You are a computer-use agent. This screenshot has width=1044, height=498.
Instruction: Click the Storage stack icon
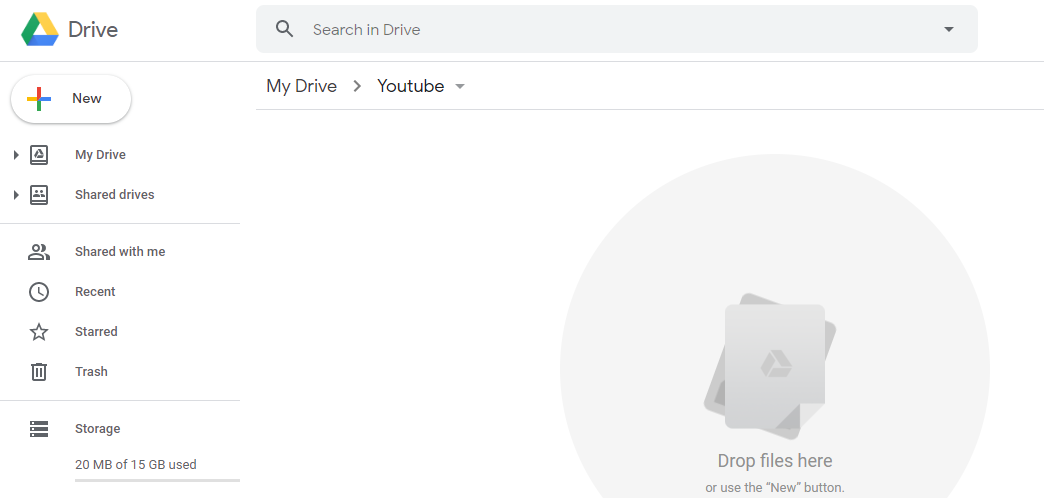39,429
